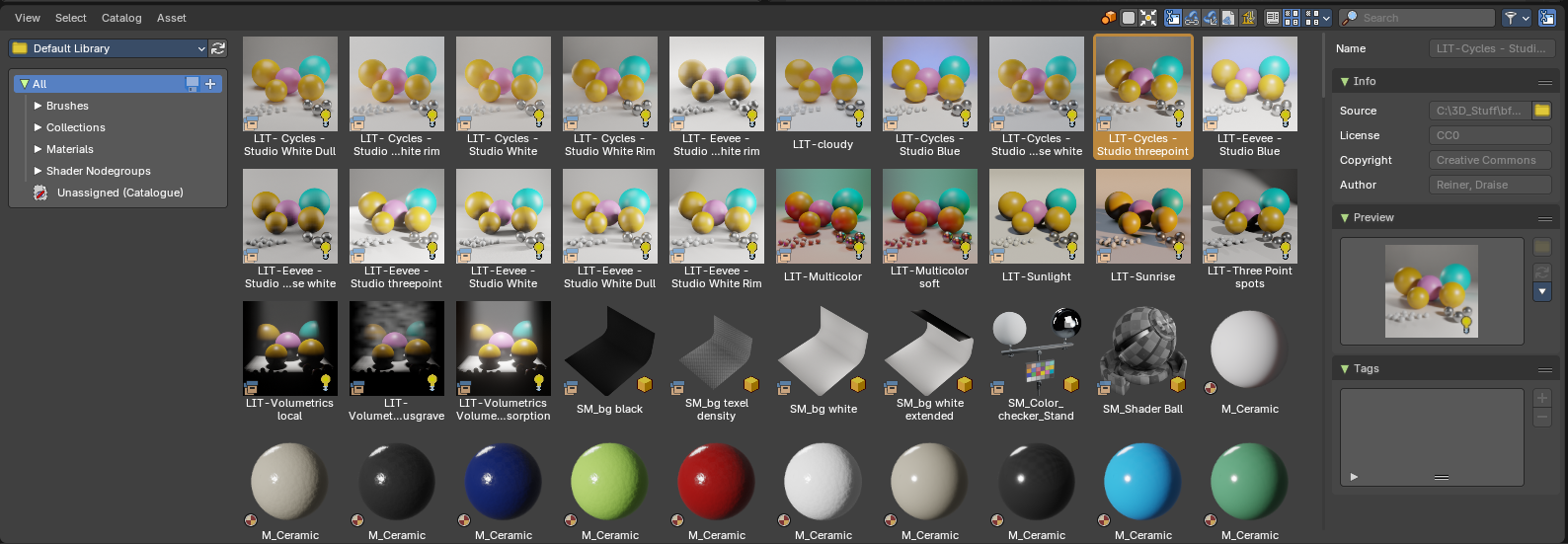Expand the Collections catalog
This screenshot has width=1568, height=544.
pos(39,127)
